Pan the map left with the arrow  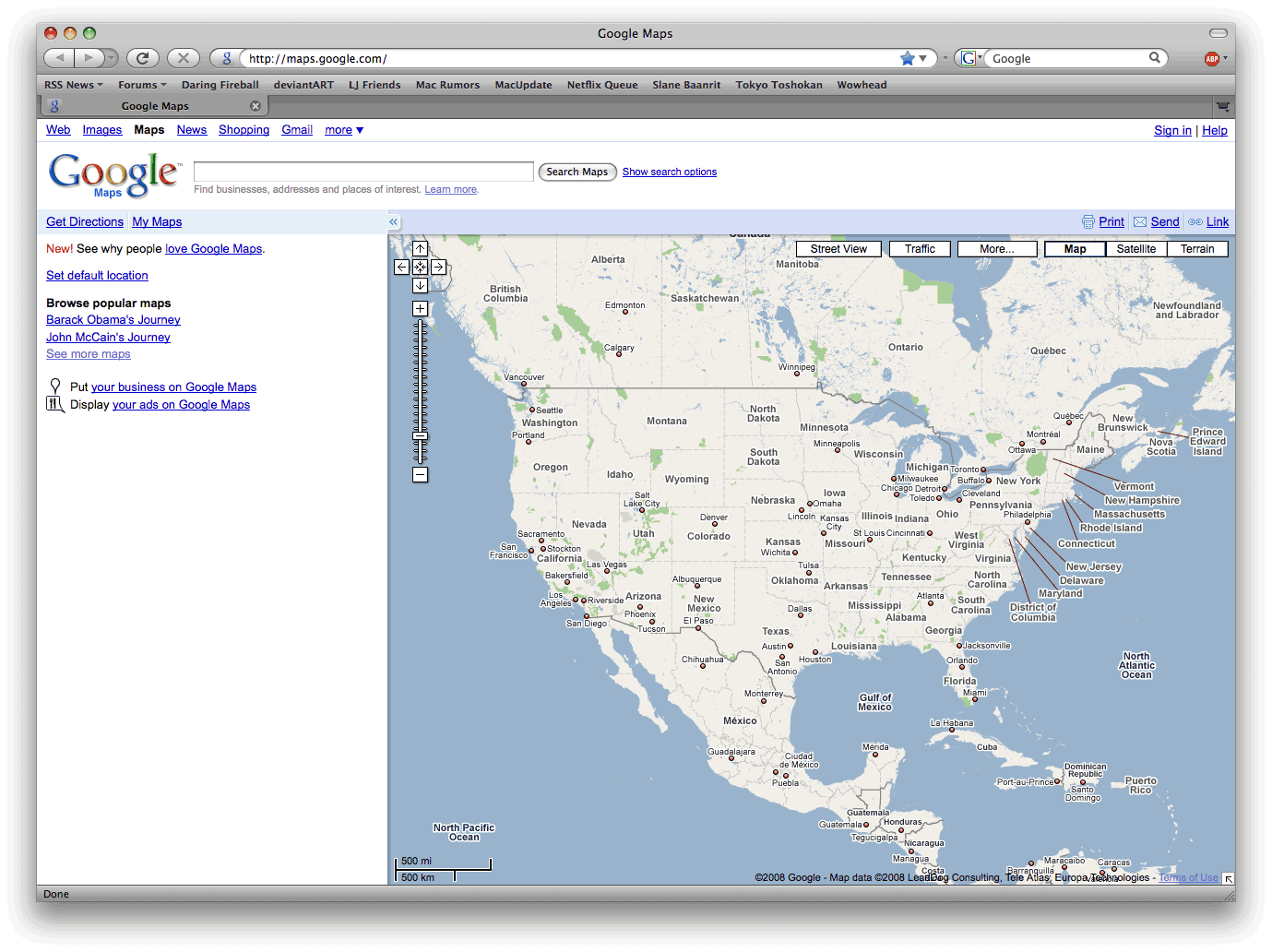pos(401,267)
